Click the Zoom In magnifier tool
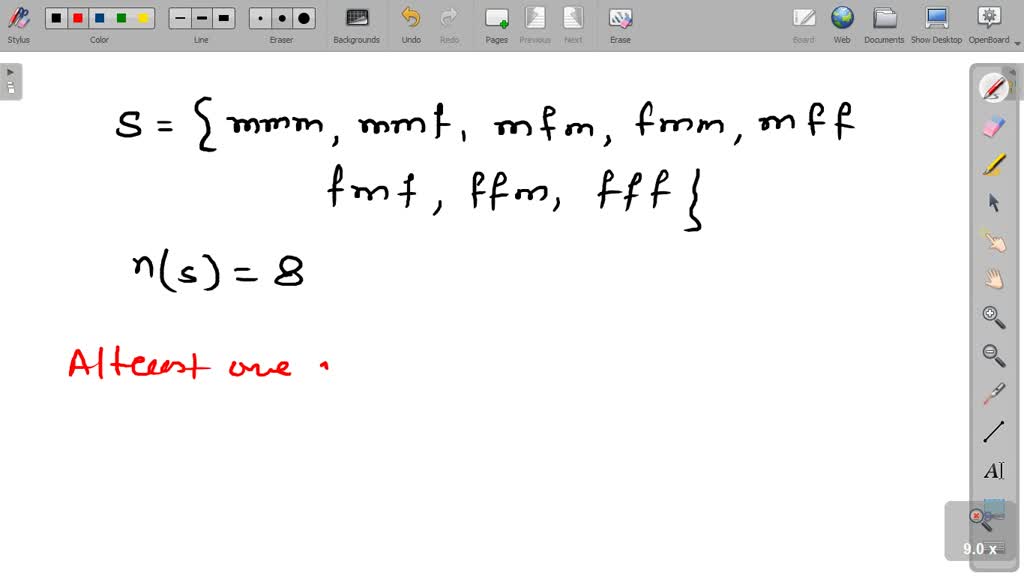Screen dimensions: 1024x576 tap(993, 317)
